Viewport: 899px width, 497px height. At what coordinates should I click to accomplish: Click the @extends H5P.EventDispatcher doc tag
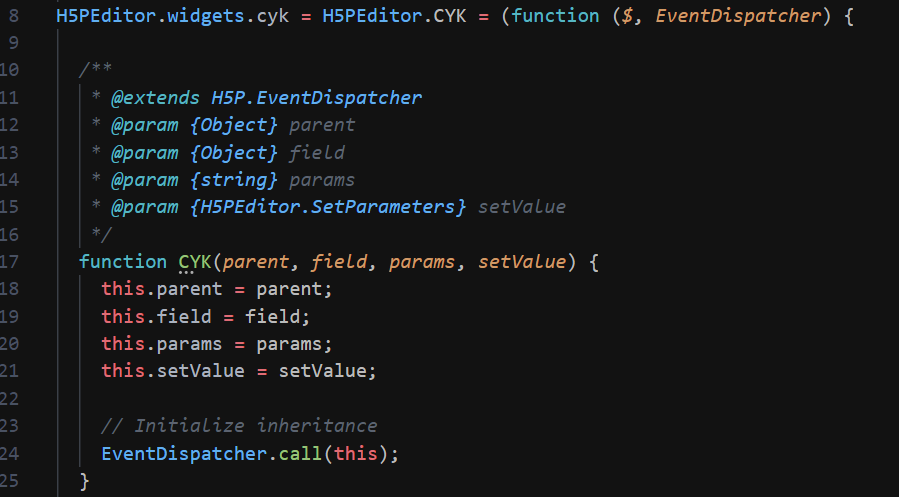tap(267, 97)
